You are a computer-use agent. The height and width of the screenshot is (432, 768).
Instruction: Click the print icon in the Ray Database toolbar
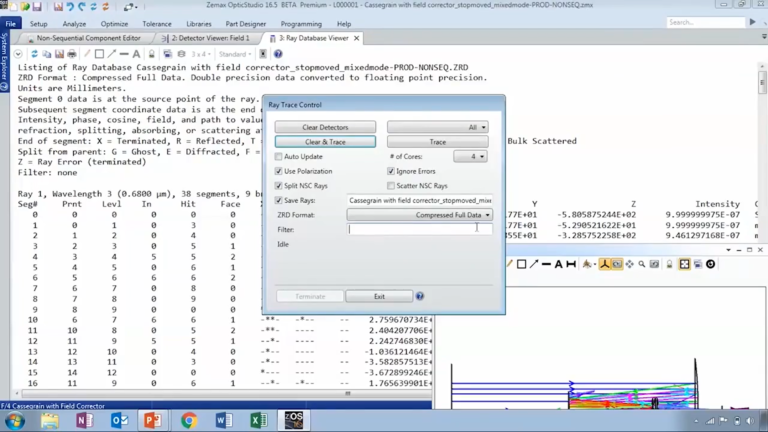pos(72,54)
